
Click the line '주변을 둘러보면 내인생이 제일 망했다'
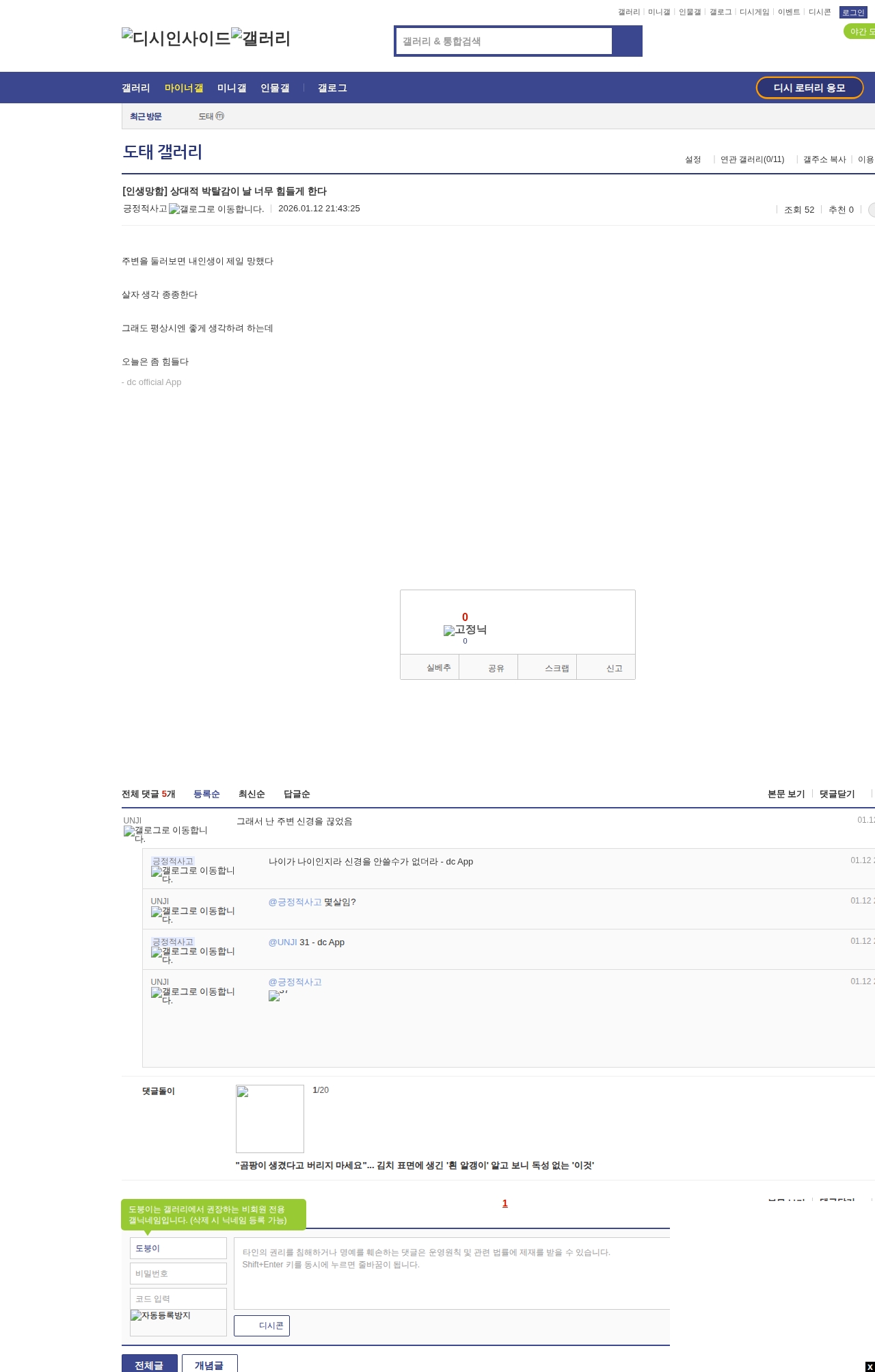pos(198,261)
